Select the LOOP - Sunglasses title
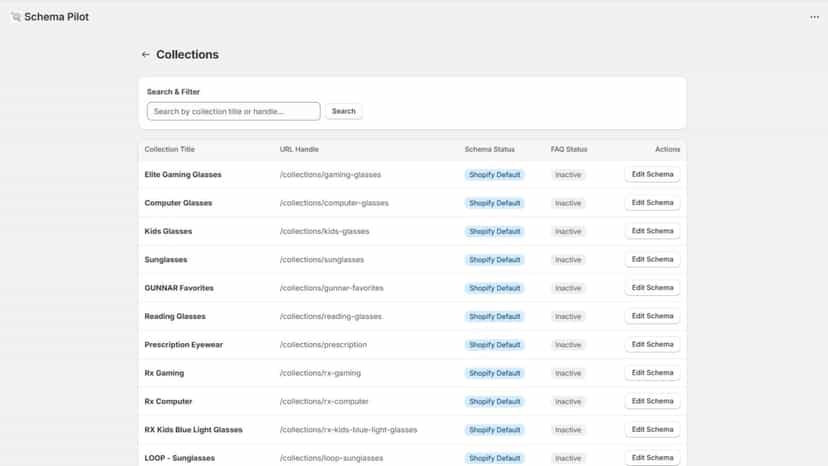Viewport: 828px width, 466px height. pyautogui.click(x=180, y=458)
